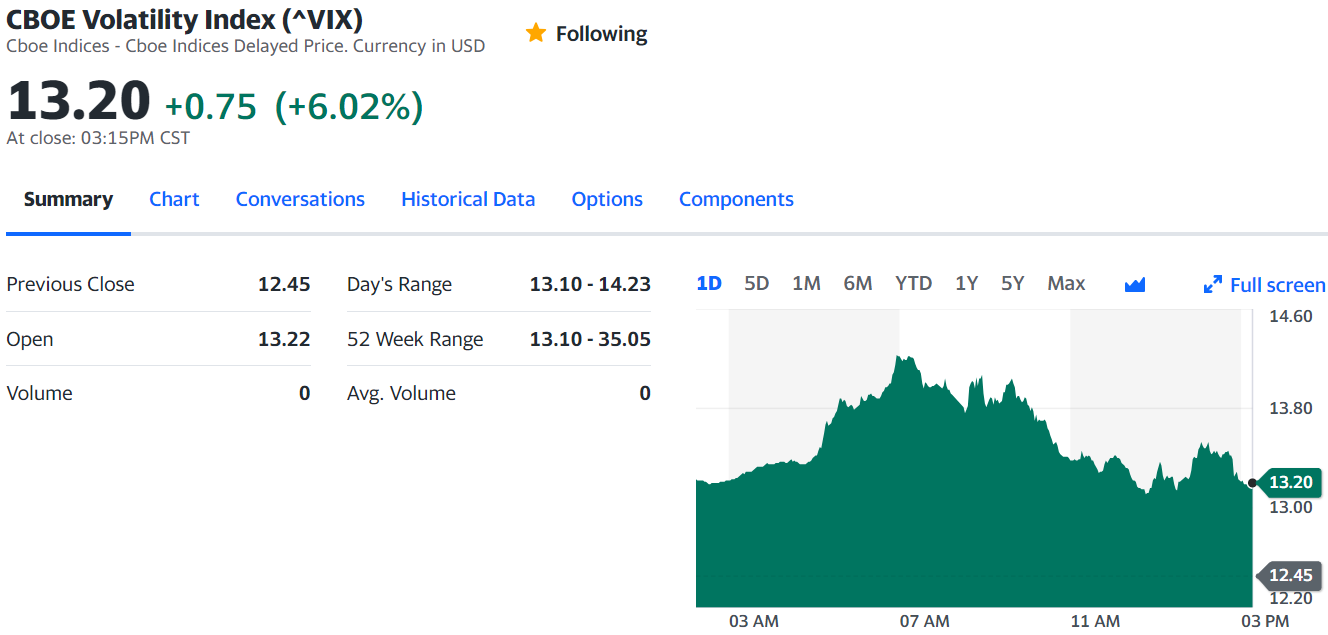Select the 1D chart range
This screenshot has height=635, width=1328.
pyautogui.click(x=709, y=283)
